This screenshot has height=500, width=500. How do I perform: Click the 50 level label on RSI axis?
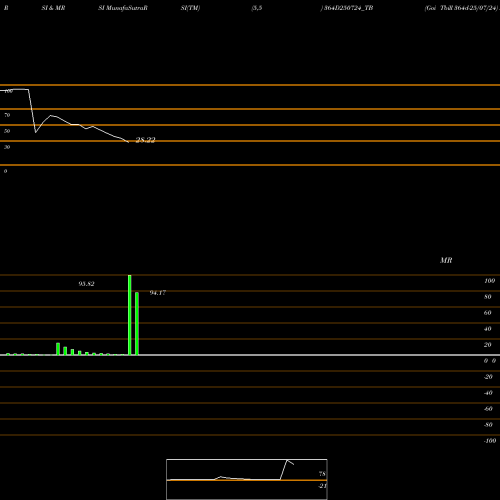[7, 131]
